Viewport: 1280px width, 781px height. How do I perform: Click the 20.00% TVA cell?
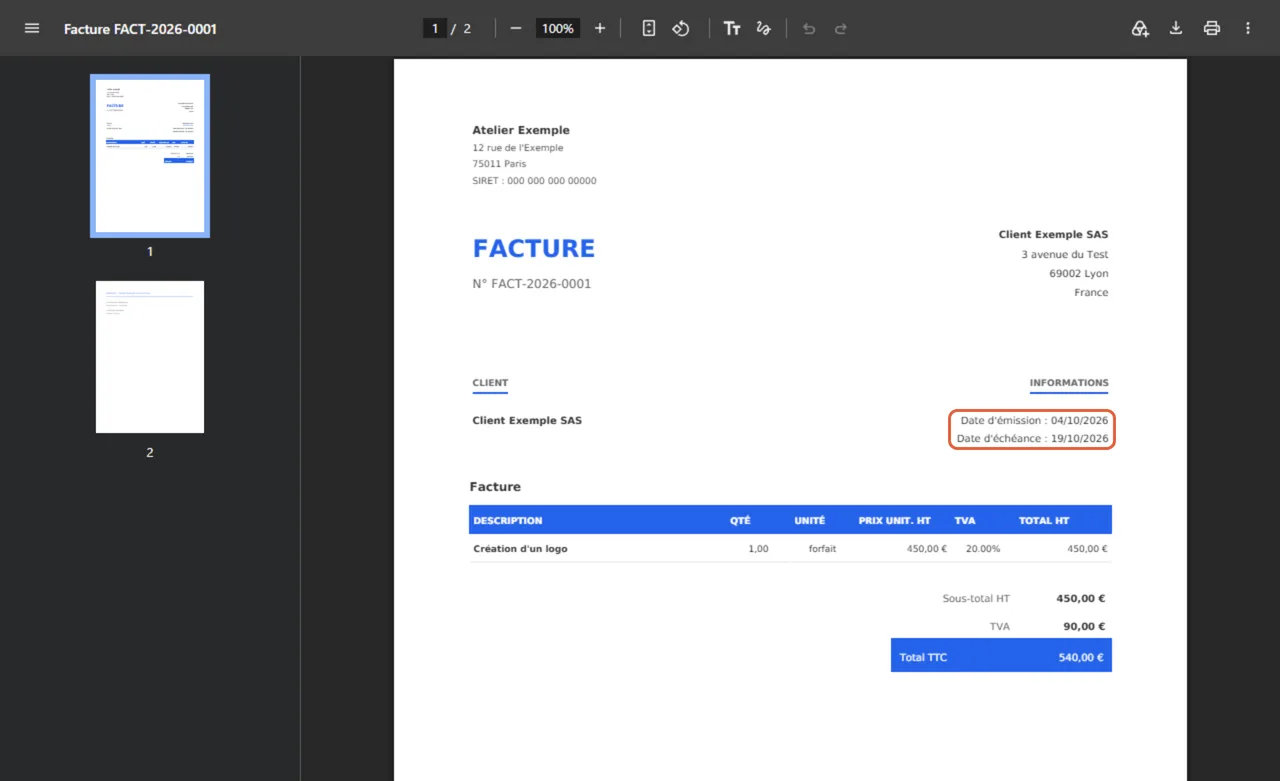(983, 549)
